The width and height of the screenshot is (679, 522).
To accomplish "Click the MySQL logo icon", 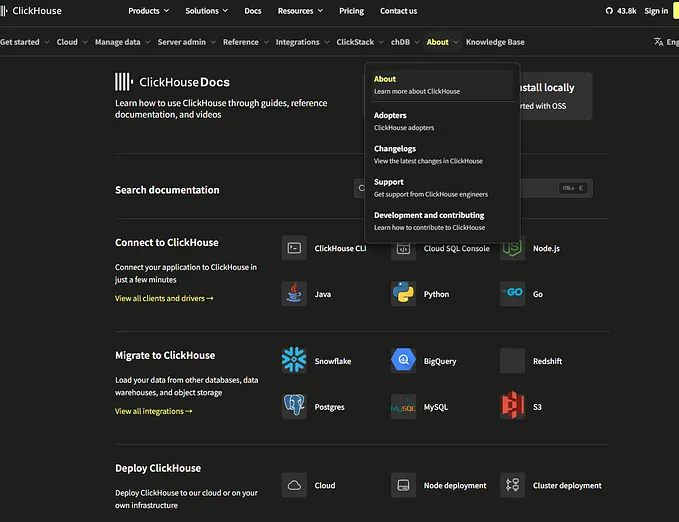I will 403,406.
